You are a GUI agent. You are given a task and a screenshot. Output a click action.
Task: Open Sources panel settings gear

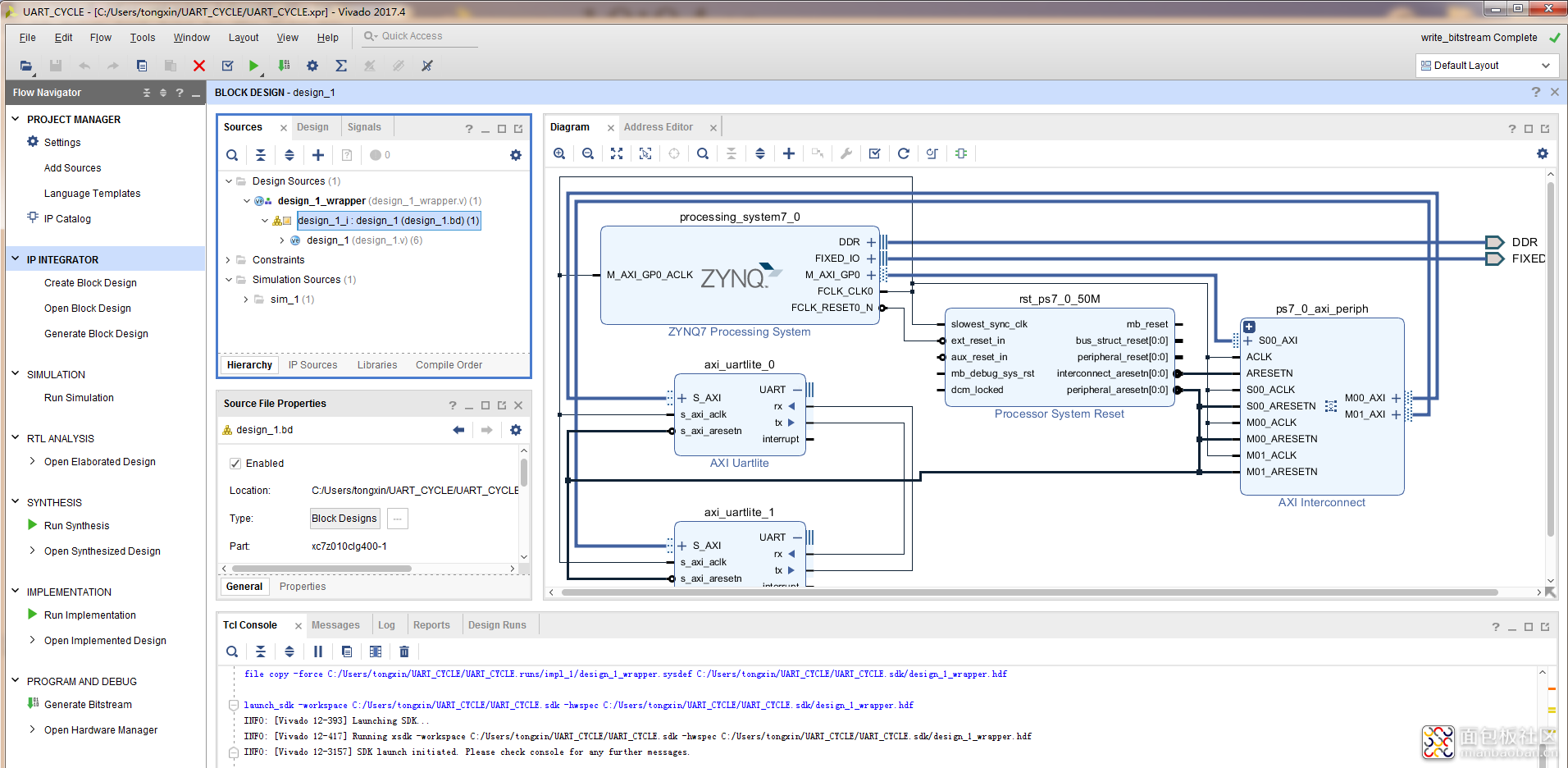[516, 155]
